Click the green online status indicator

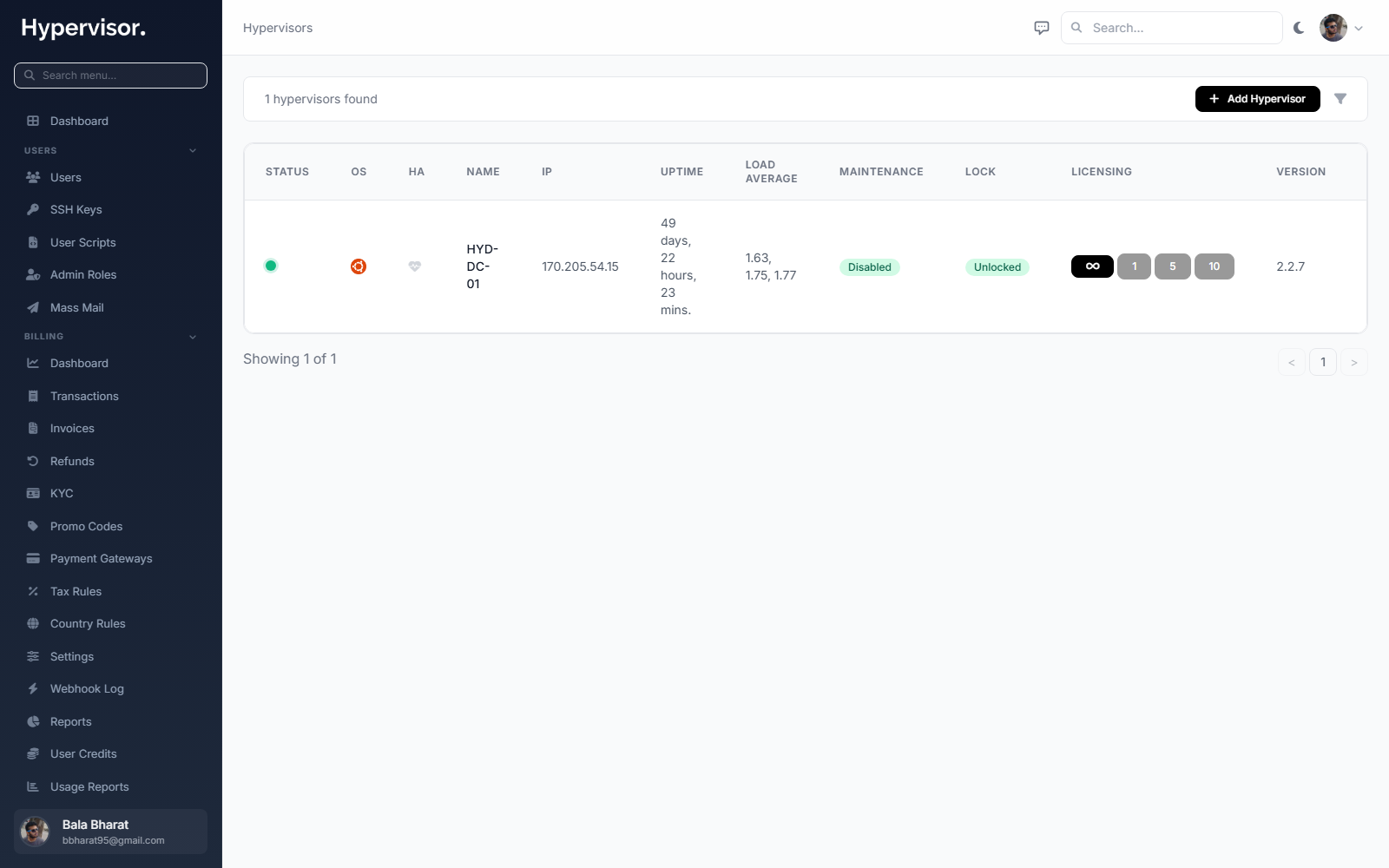[271, 266]
